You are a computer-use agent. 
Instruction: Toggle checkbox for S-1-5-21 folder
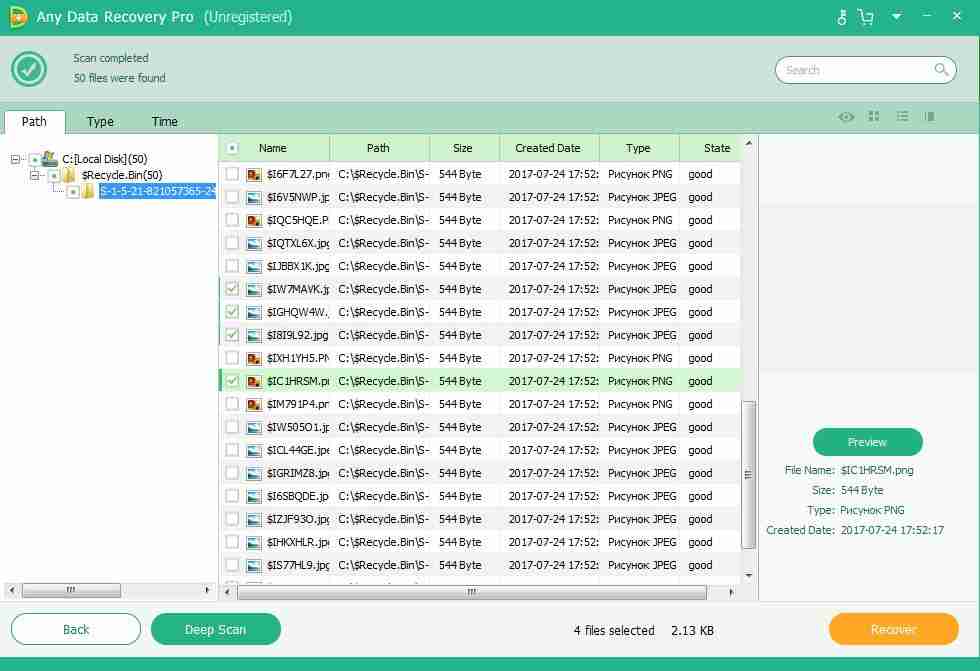tap(73, 192)
